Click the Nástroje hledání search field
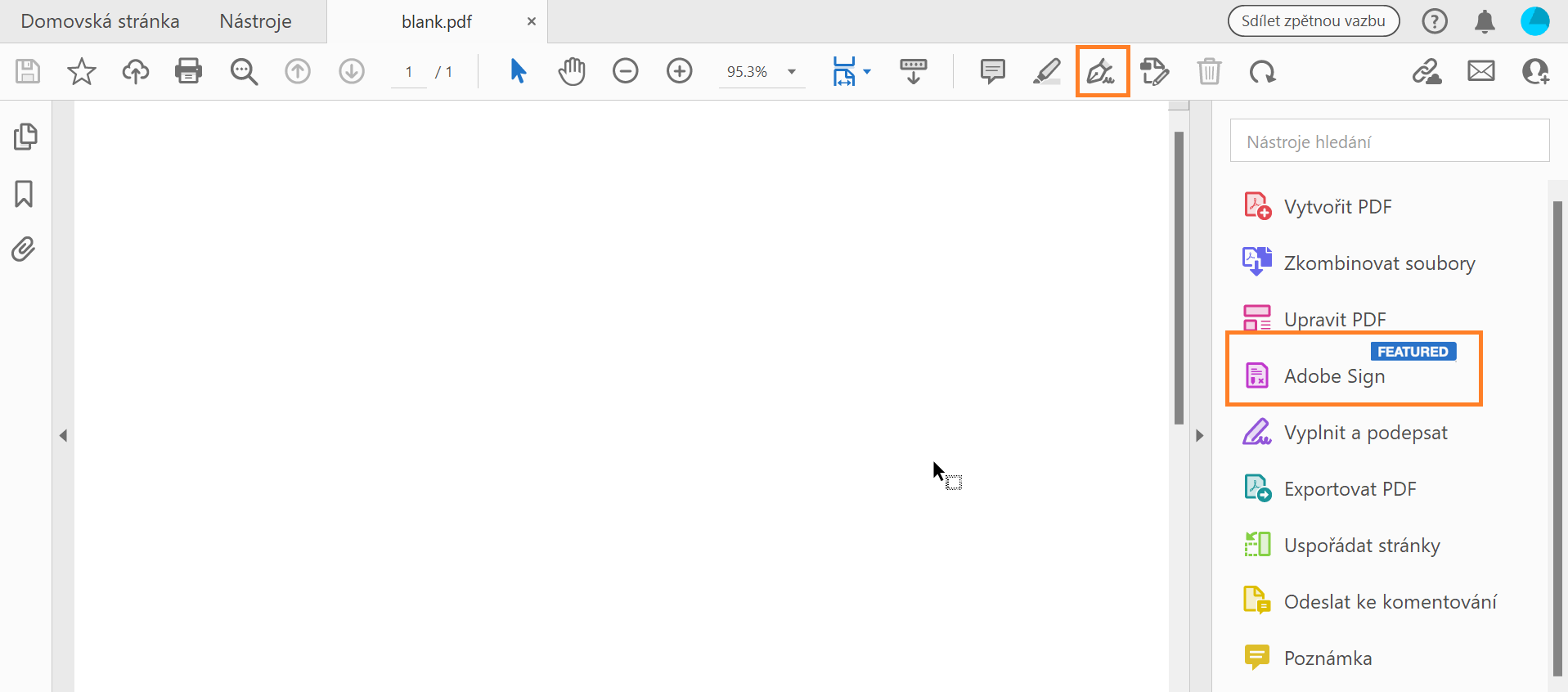Image resolution: width=1568 pixels, height=692 pixels. coord(1390,141)
